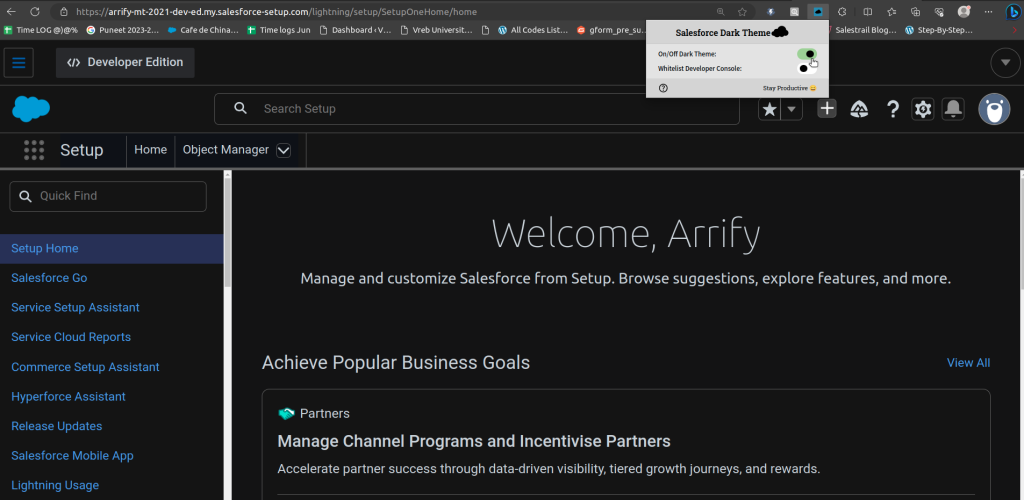Open browser favorites list icon
Screen dimensions: 1024x500
pos(892,12)
